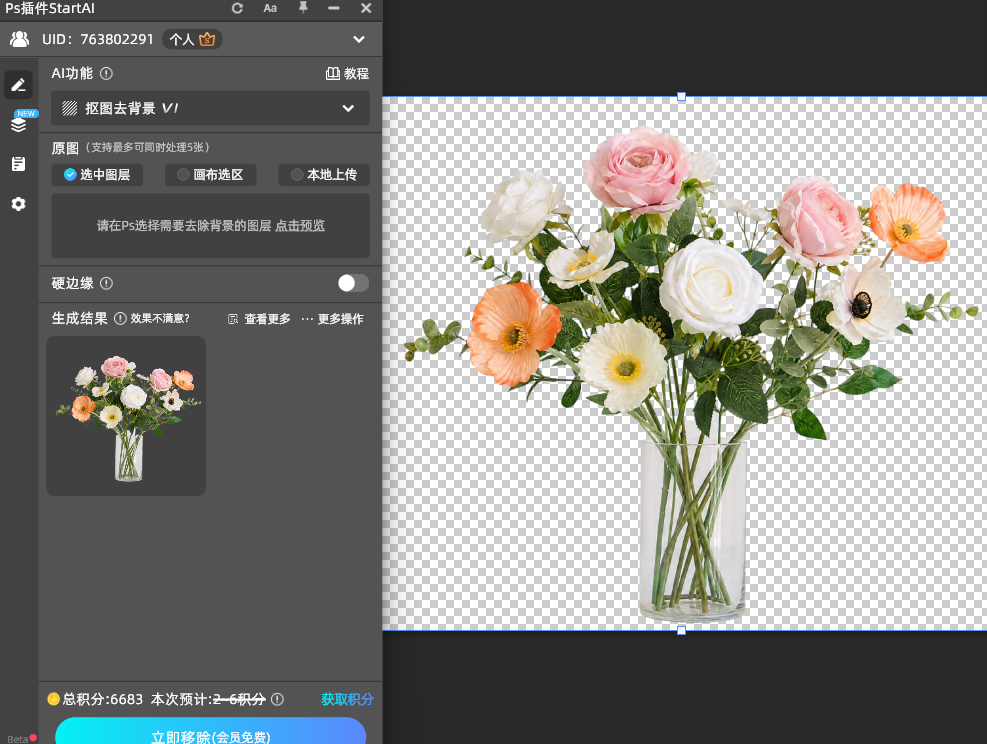987x744 pixels.
Task: Open the NEW layers sidebar icon
Action: 19,124
